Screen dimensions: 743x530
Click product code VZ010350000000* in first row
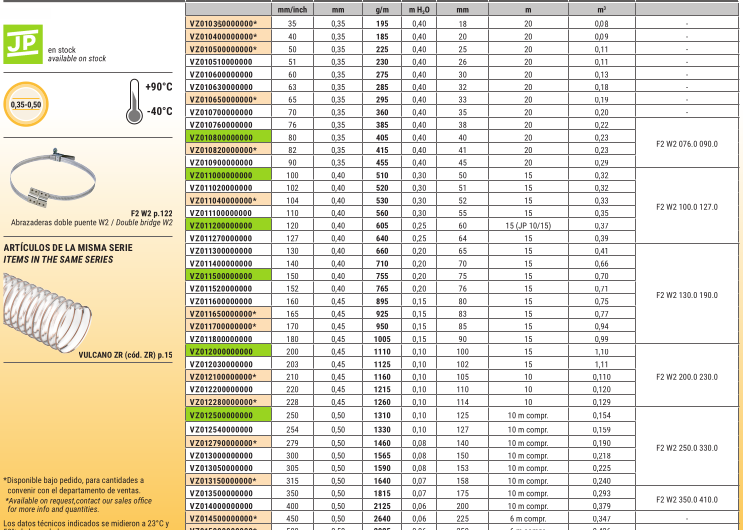[x=222, y=23]
